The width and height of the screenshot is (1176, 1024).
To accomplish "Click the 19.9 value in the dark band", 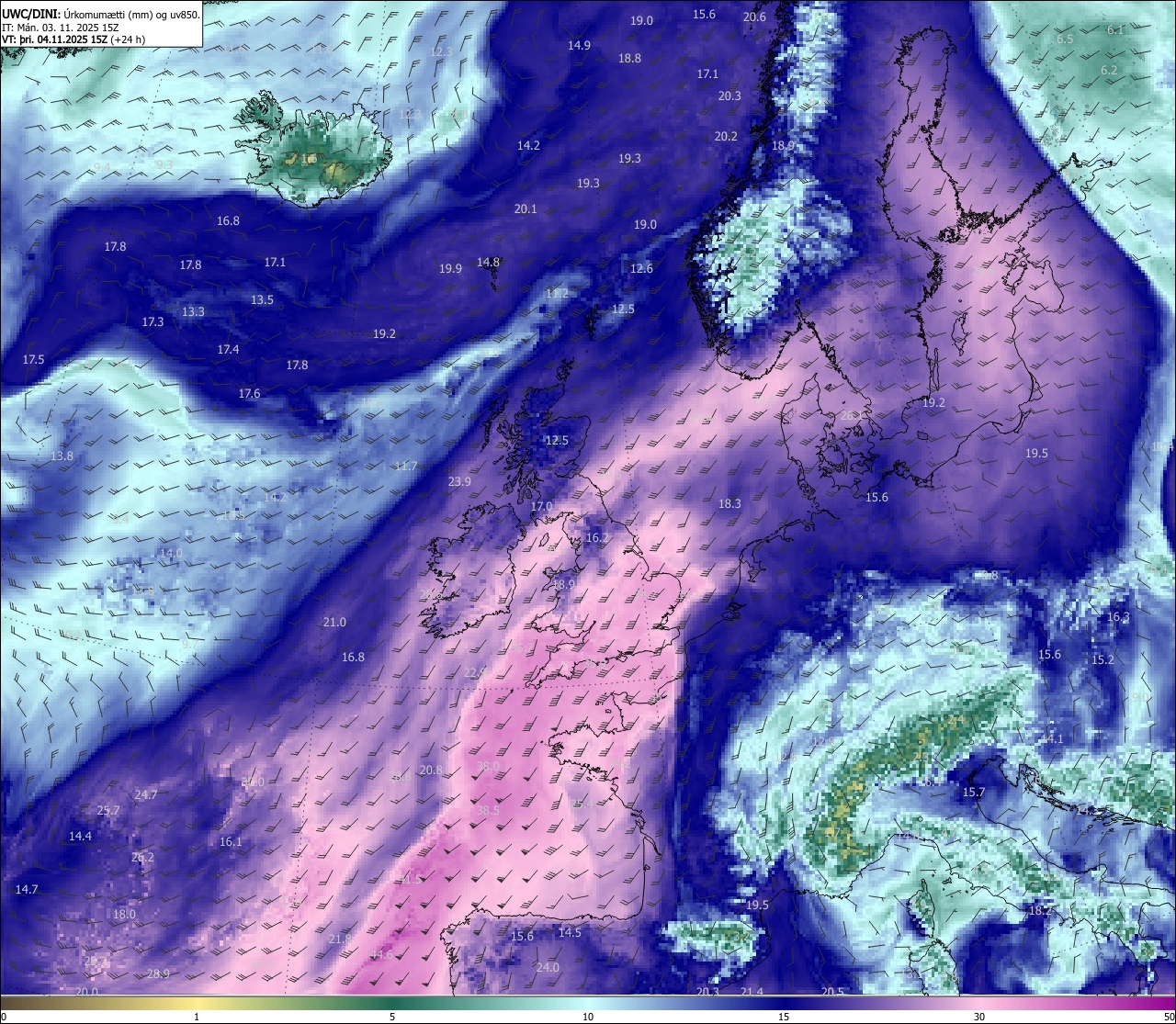I will click(450, 270).
